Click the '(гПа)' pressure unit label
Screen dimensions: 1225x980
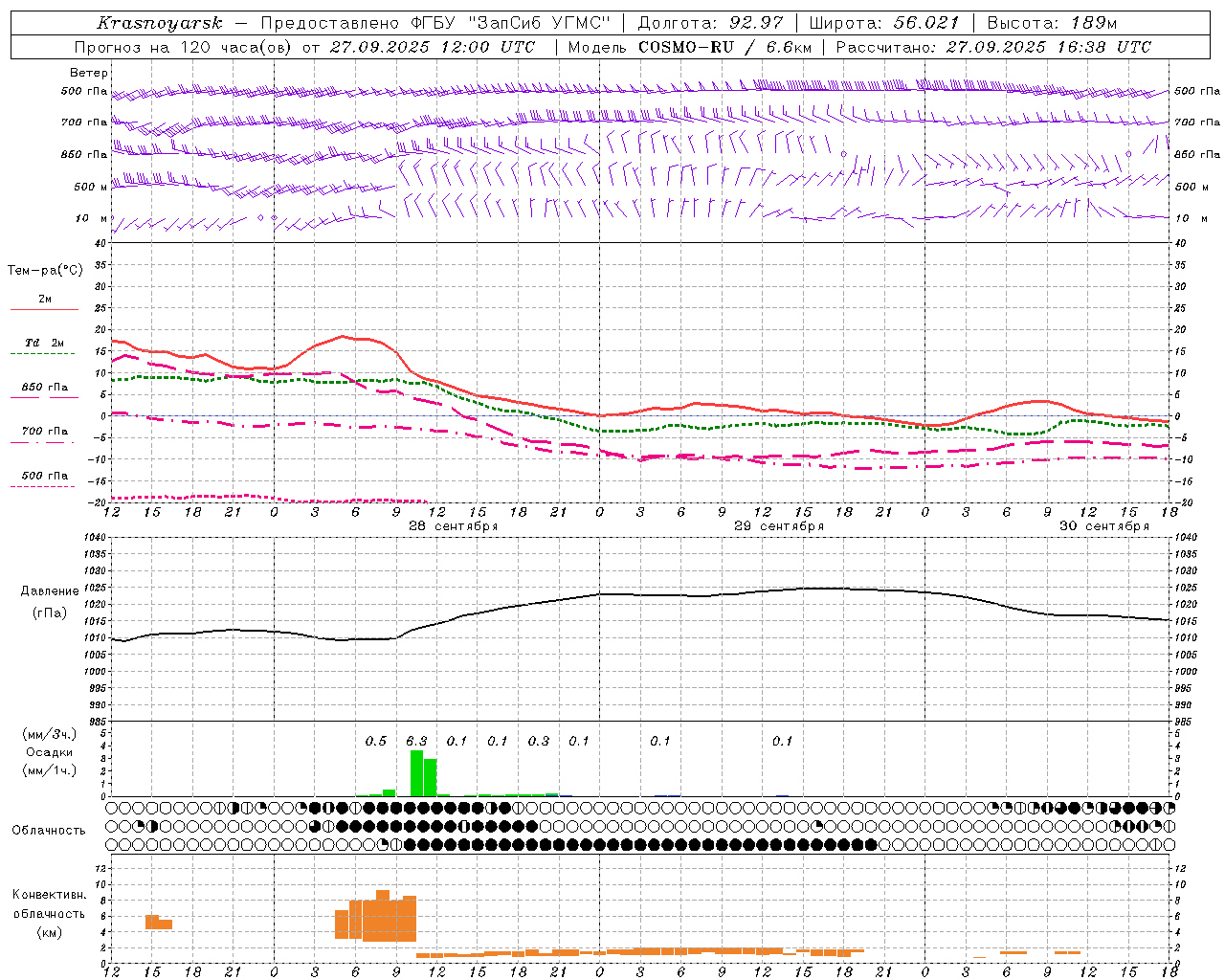(x=50, y=612)
